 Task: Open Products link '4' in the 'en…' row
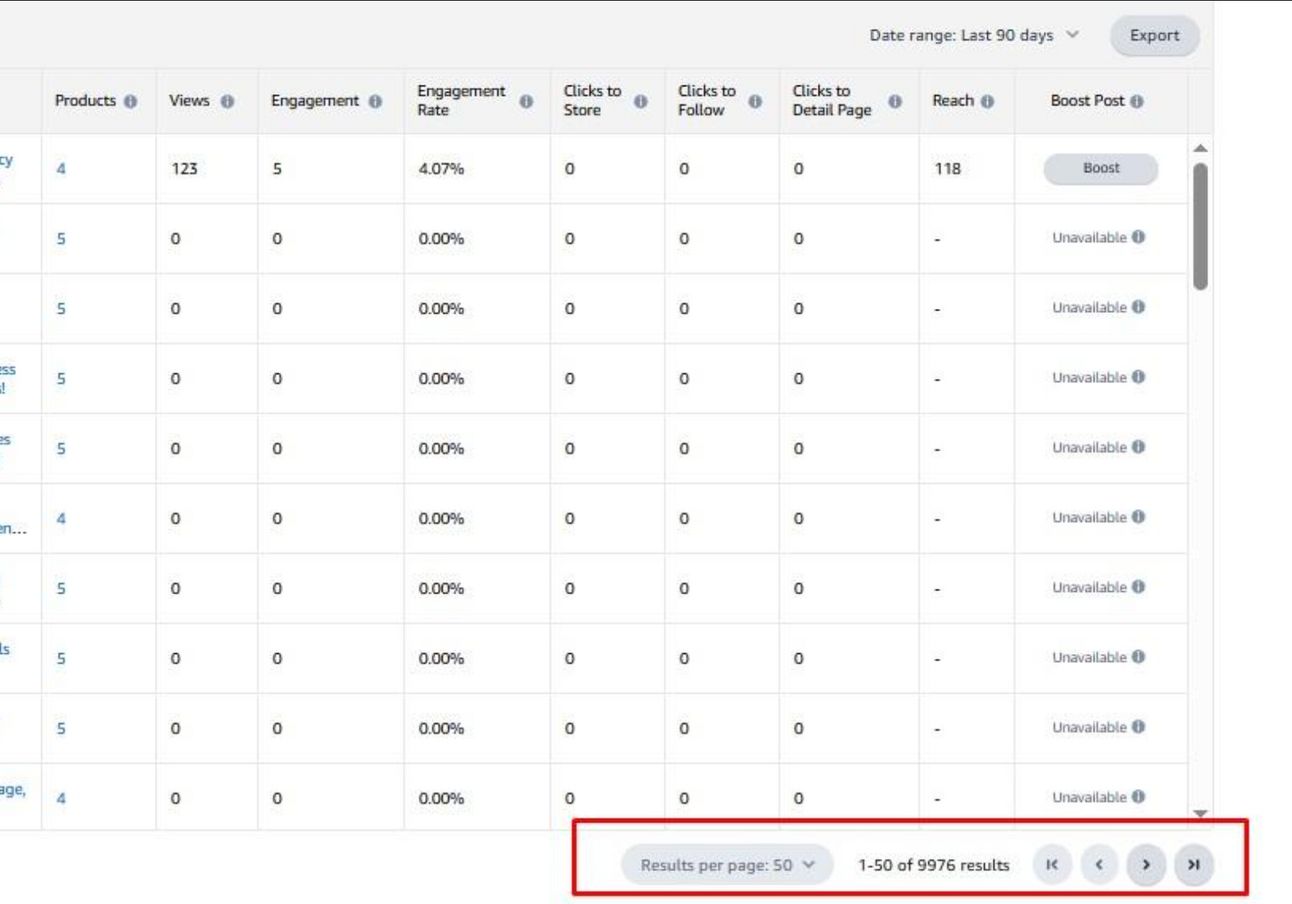(x=61, y=519)
